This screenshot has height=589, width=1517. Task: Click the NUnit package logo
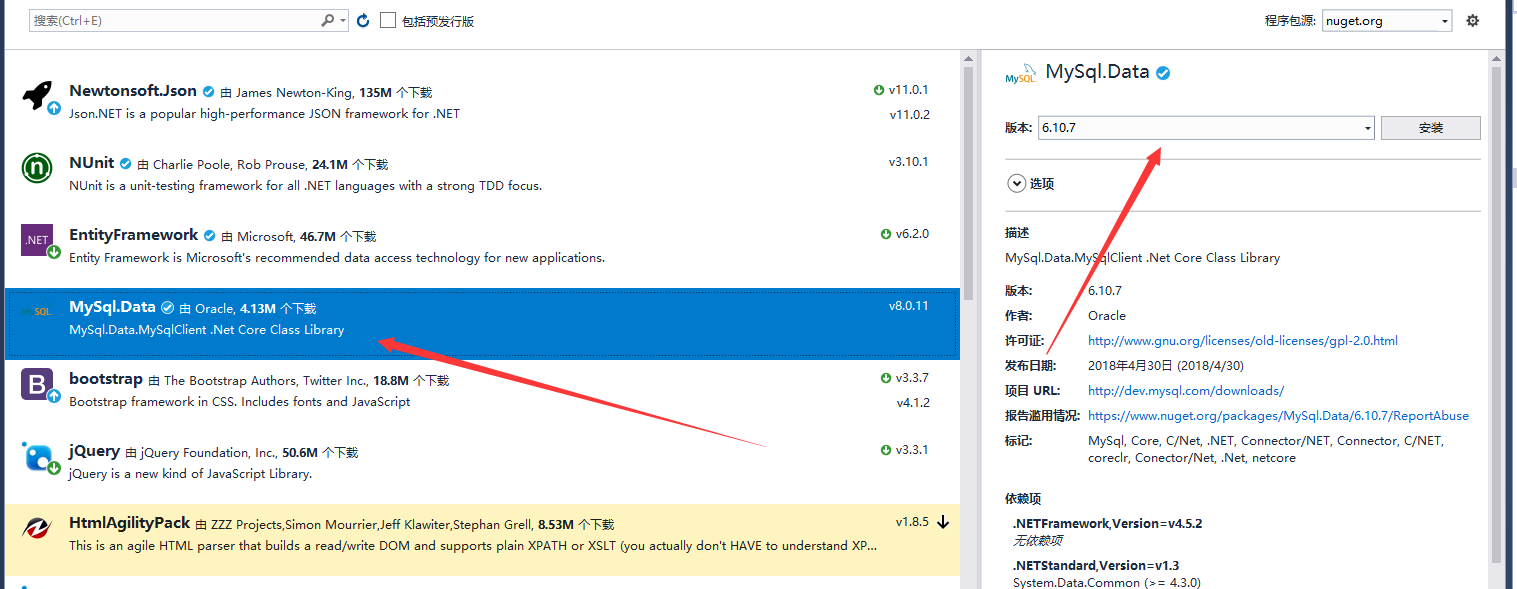pos(37,169)
